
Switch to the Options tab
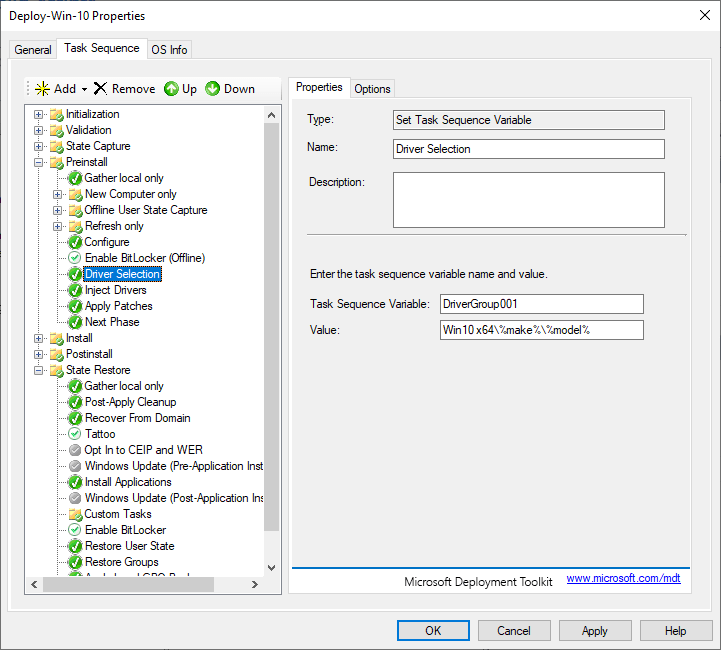[x=372, y=89]
